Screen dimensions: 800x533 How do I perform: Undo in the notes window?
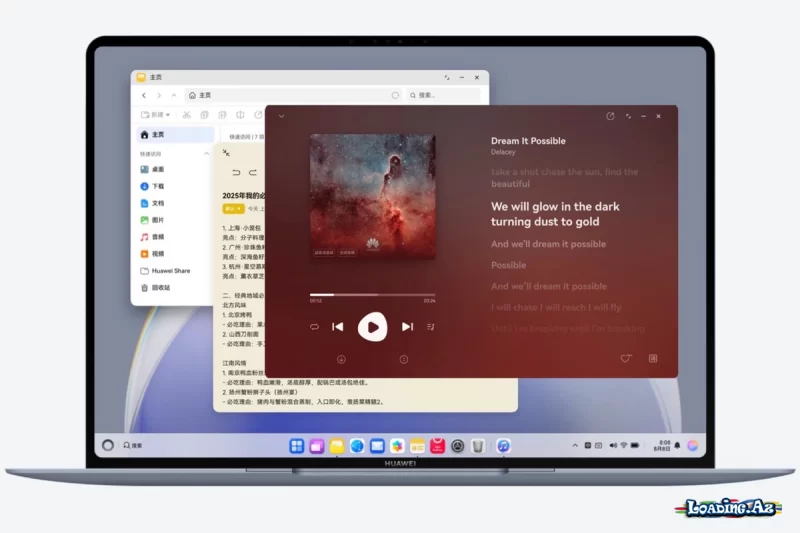point(236,173)
